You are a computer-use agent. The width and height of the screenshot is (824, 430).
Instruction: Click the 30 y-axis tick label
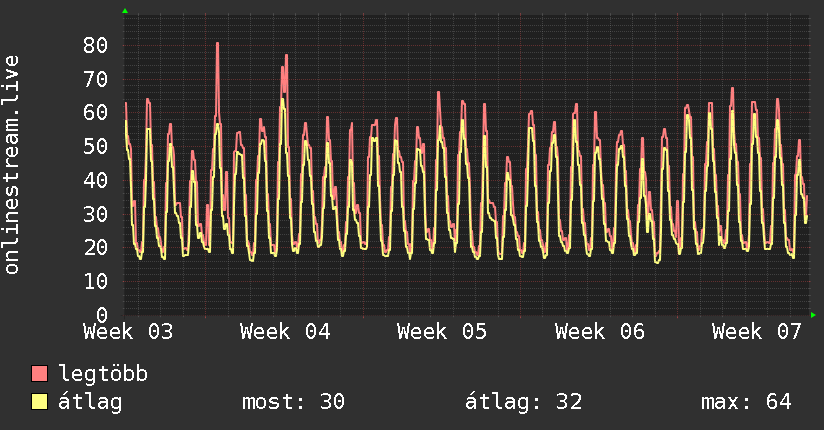point(96,213)
